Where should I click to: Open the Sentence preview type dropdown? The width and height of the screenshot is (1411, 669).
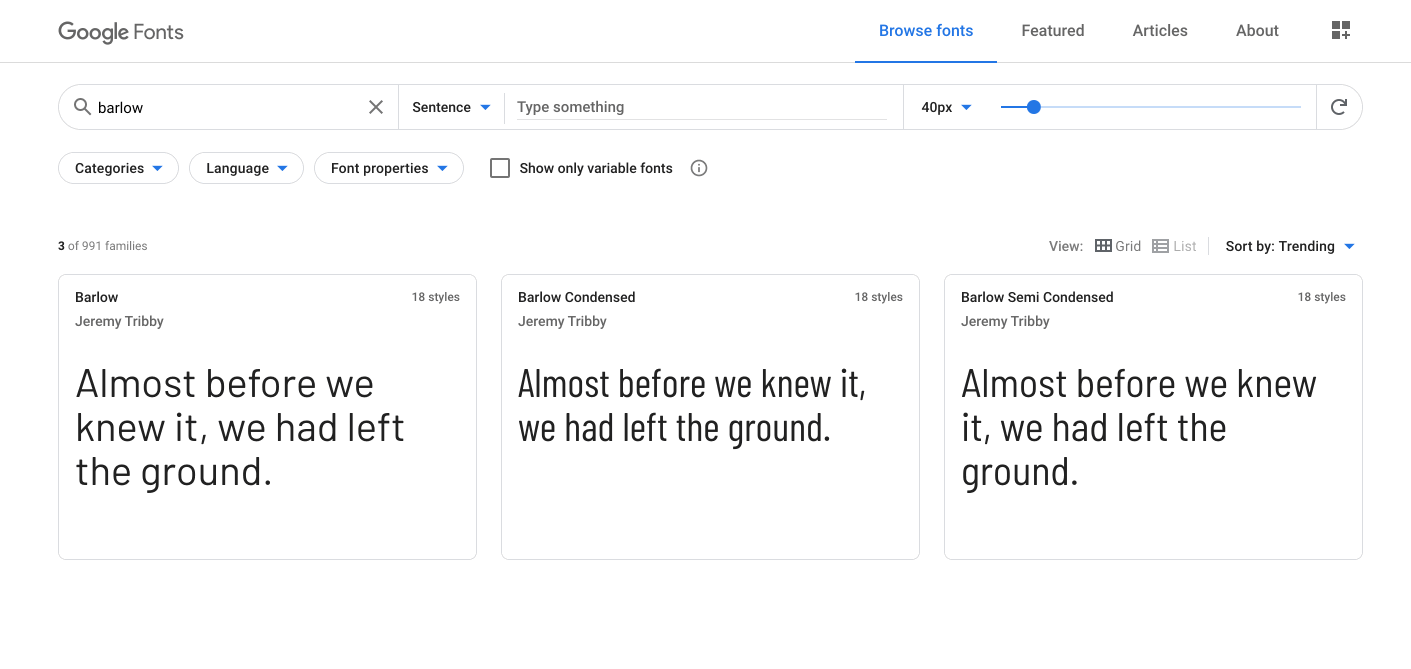tap(451, 107)
